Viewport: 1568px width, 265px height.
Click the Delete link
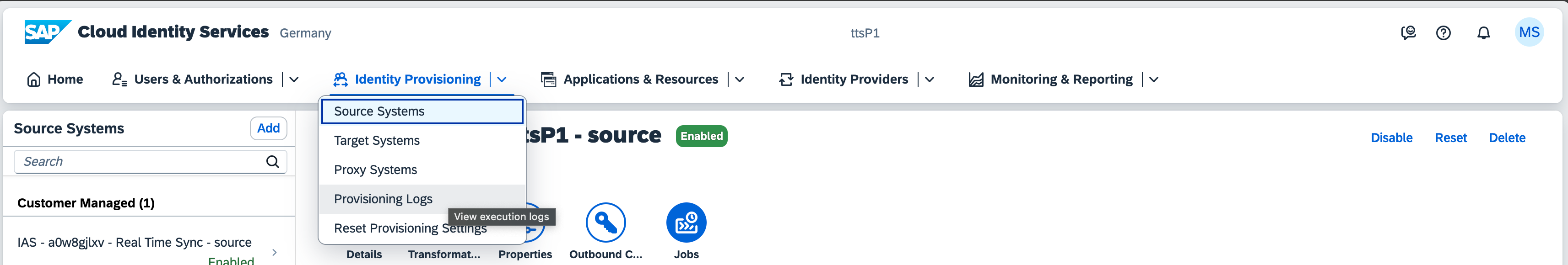1507,138
